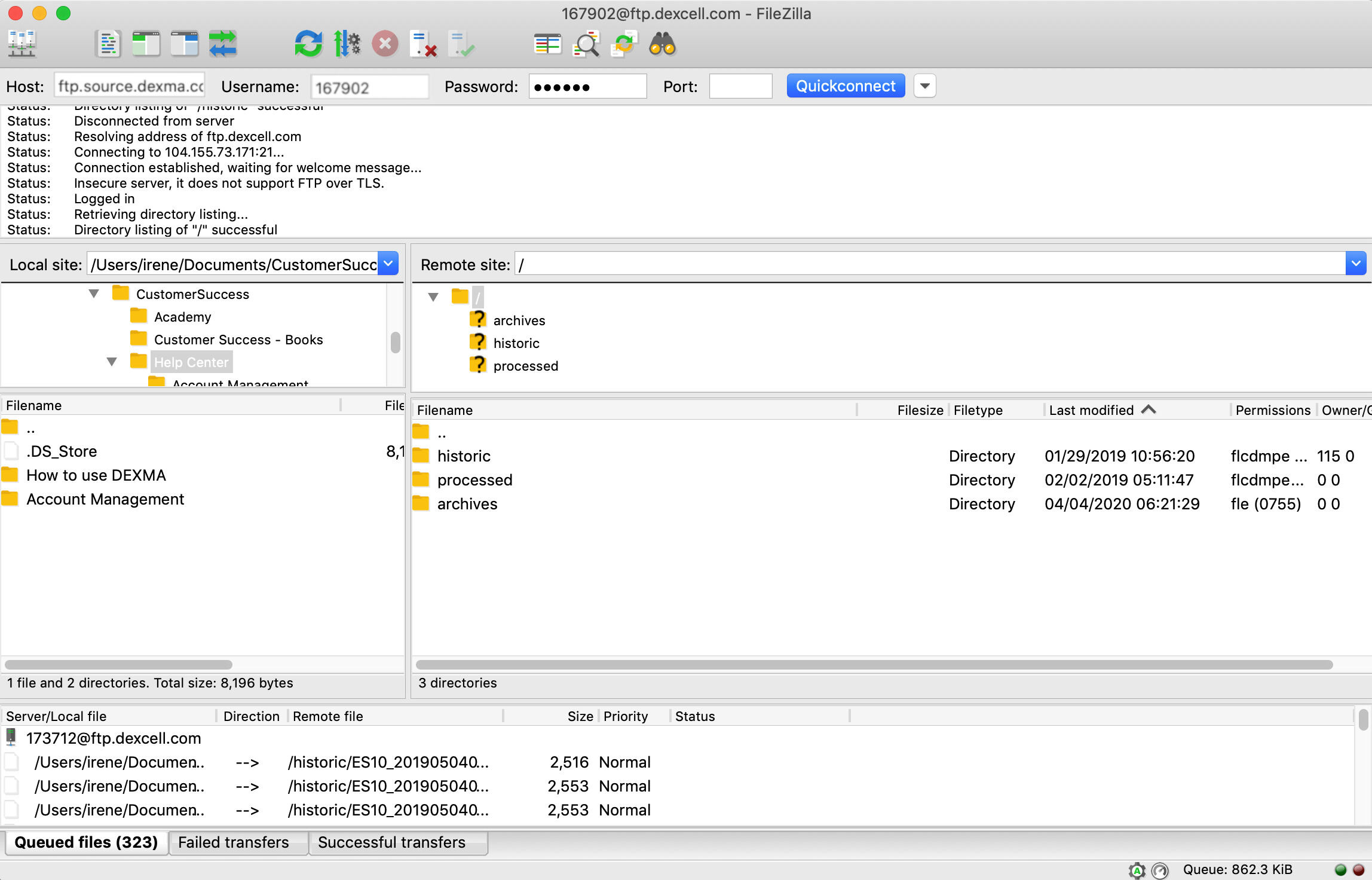Click the Port input field
1372x880 pixels.
[740, 87]
